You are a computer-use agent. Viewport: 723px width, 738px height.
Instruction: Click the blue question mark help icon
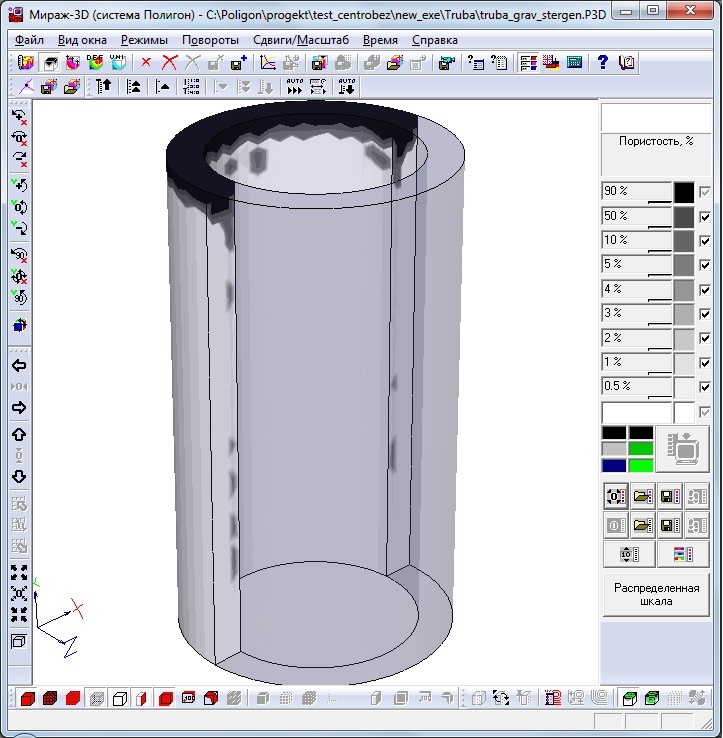[x=603, y=62]
